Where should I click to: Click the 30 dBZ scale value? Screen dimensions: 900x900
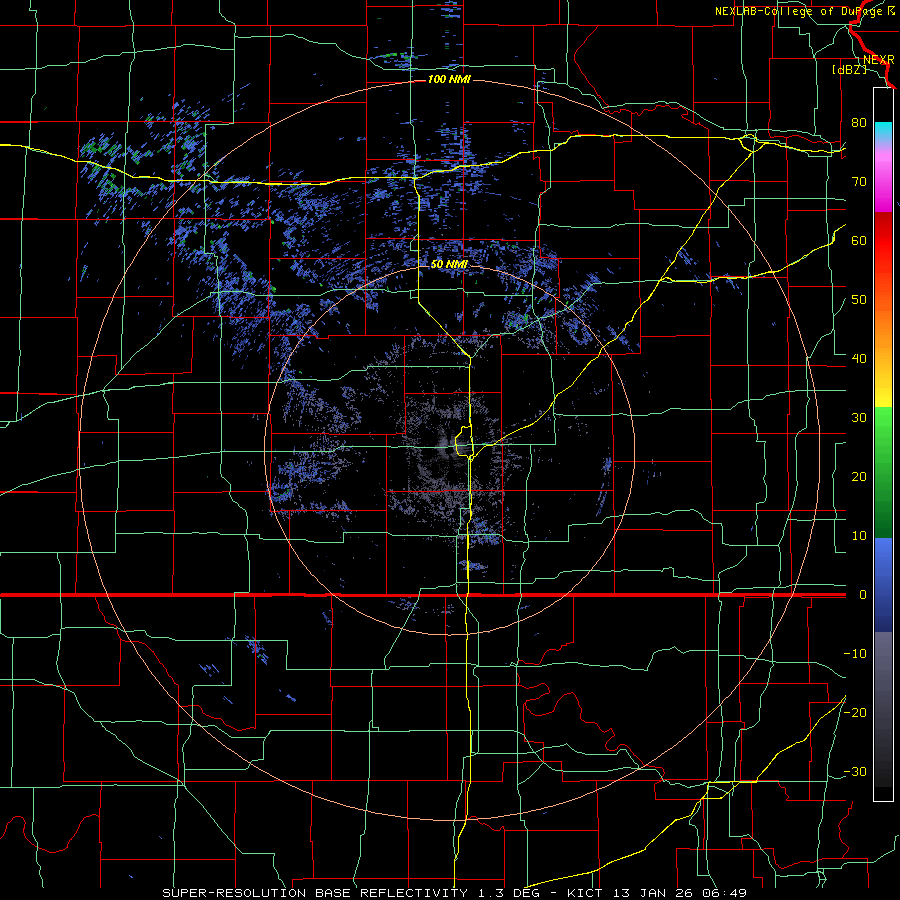click(x=859, y=417)
